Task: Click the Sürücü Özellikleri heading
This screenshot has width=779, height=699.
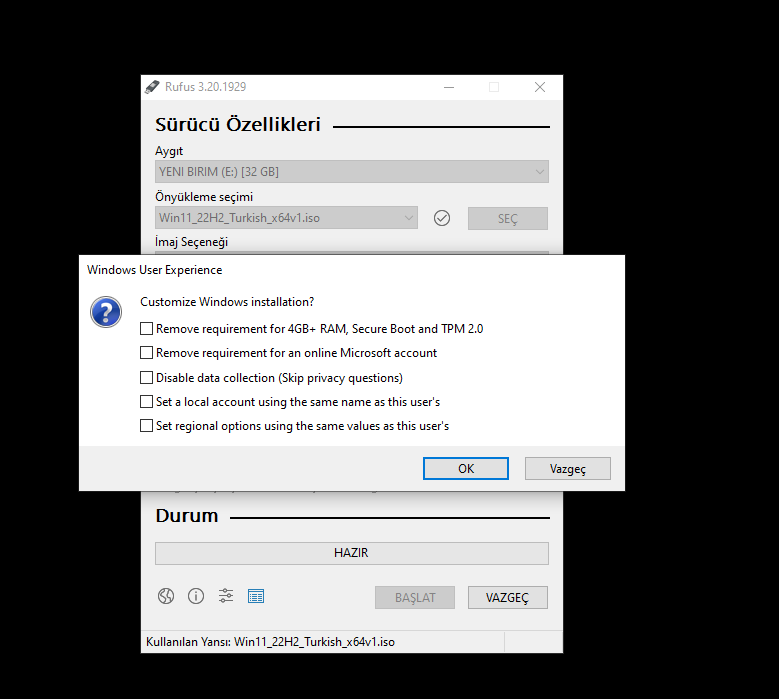Action: tap(238, 124)
